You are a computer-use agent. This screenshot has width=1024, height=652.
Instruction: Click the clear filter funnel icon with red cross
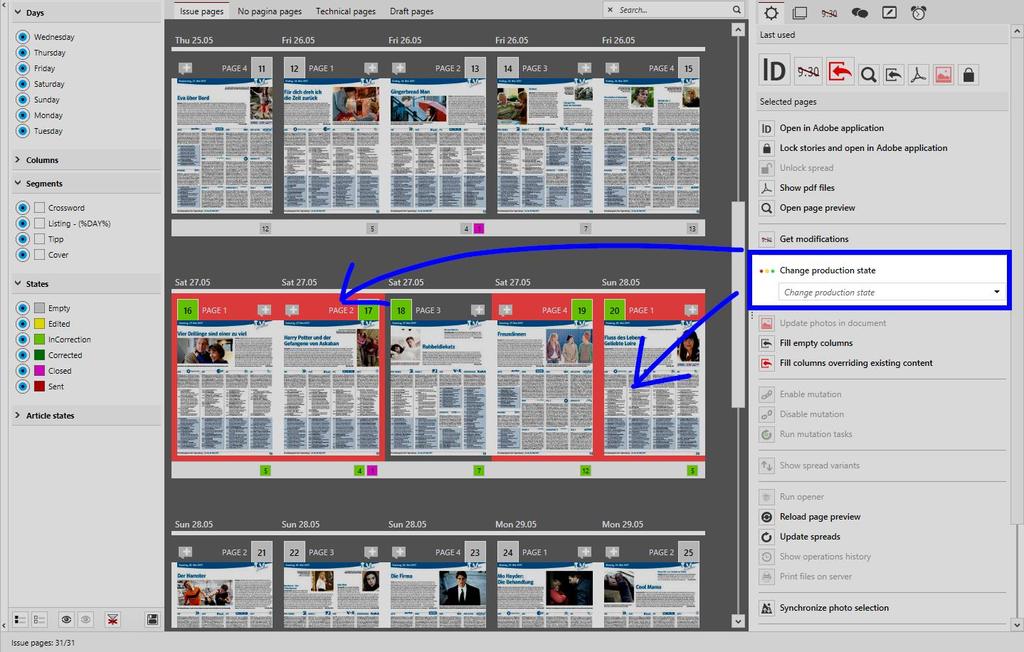click(x=112, y=619)
